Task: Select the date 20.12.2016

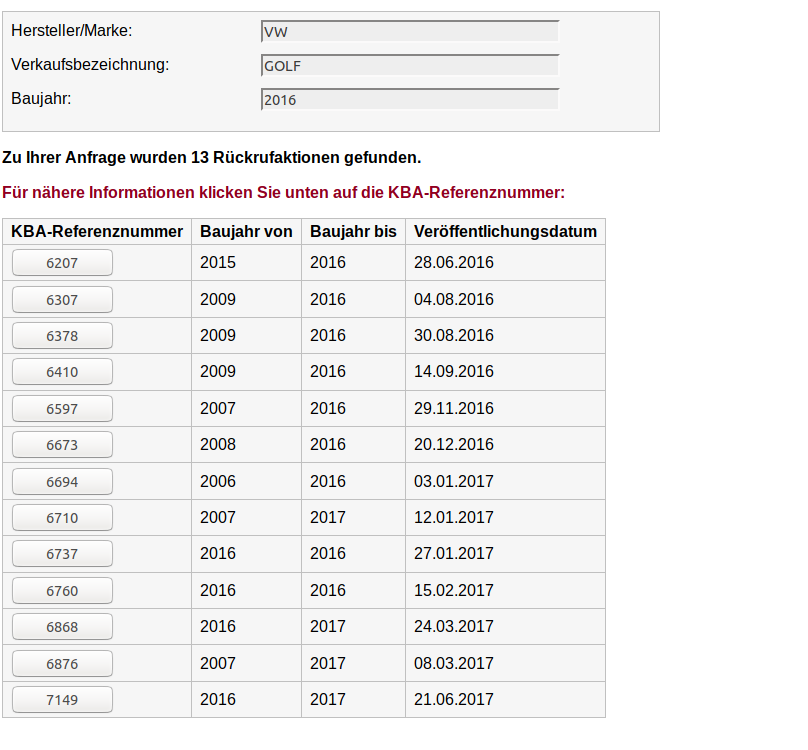Action: (454, 444)
